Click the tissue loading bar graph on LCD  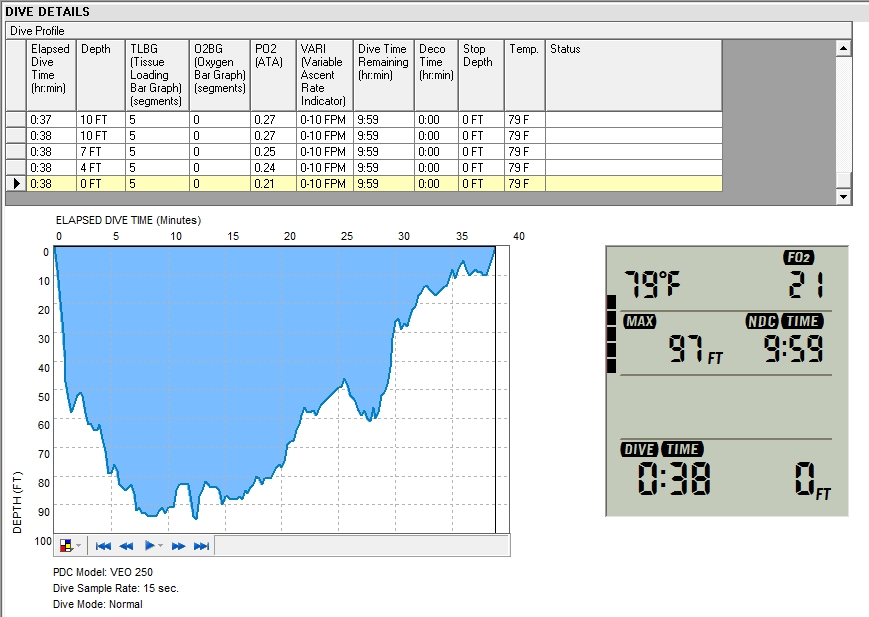click(x=611, y=334)
